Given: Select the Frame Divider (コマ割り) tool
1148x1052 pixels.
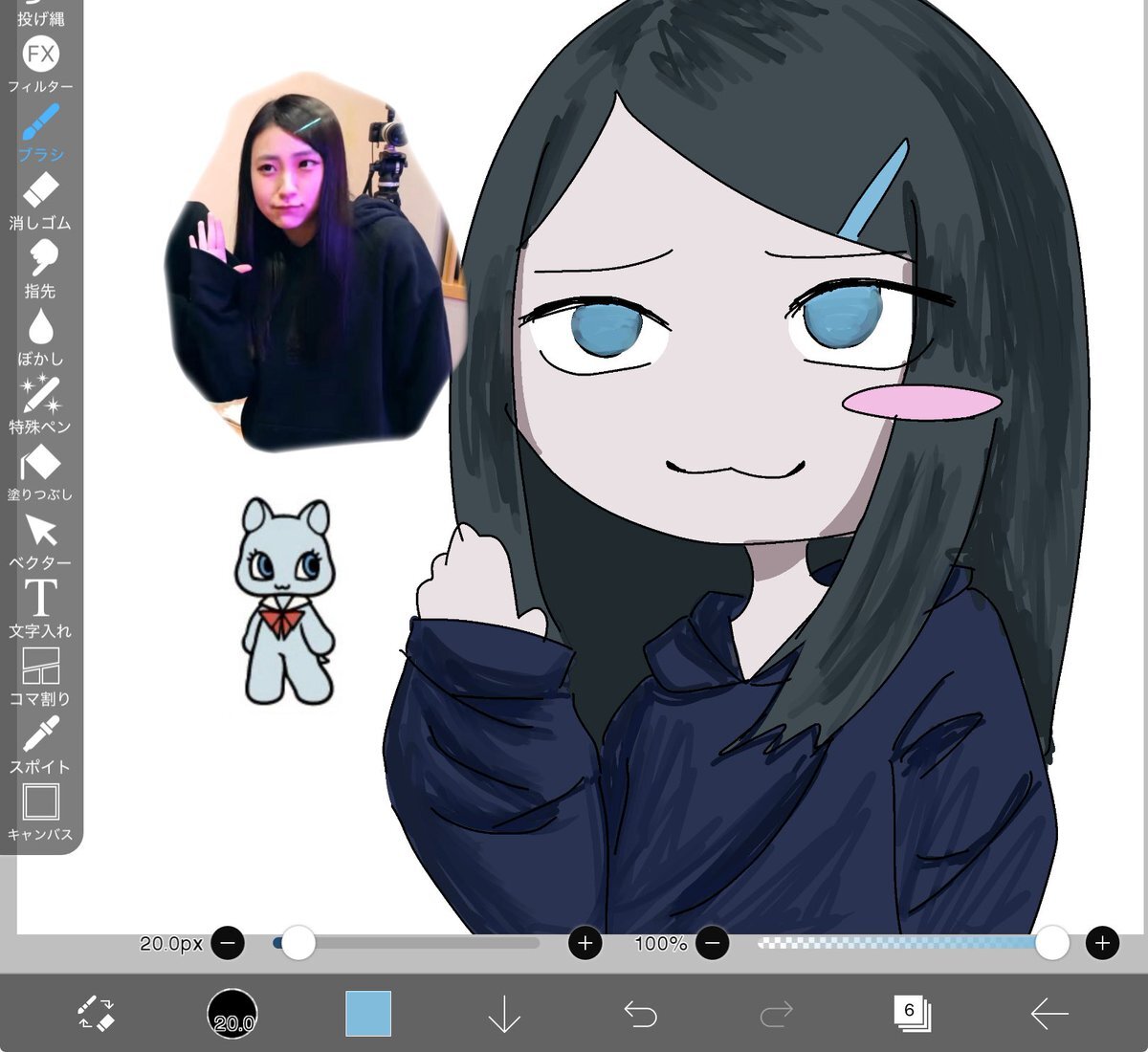Looking at the screenshot, I should tap(40, 677).
